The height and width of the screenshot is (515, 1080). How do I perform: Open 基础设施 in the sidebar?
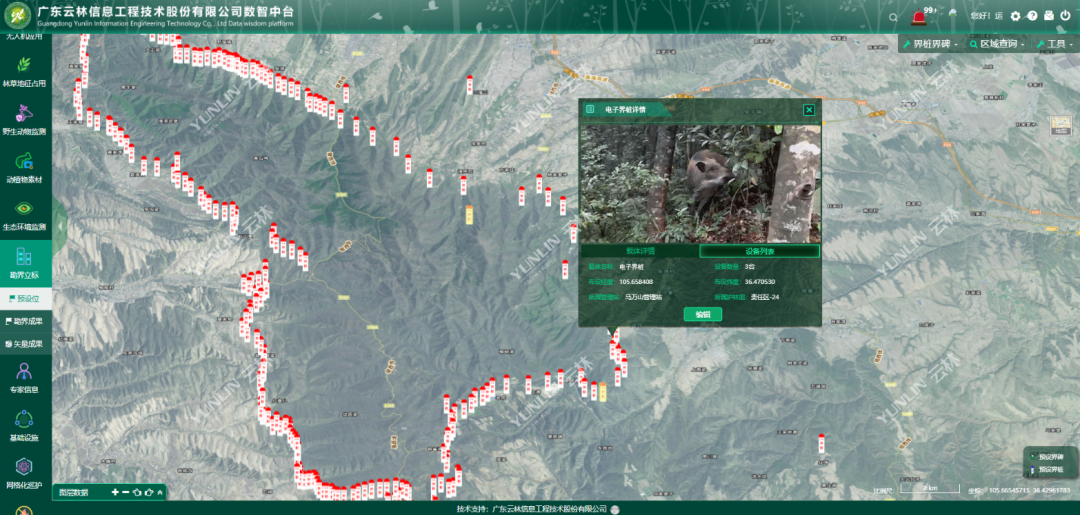(24, 425)
